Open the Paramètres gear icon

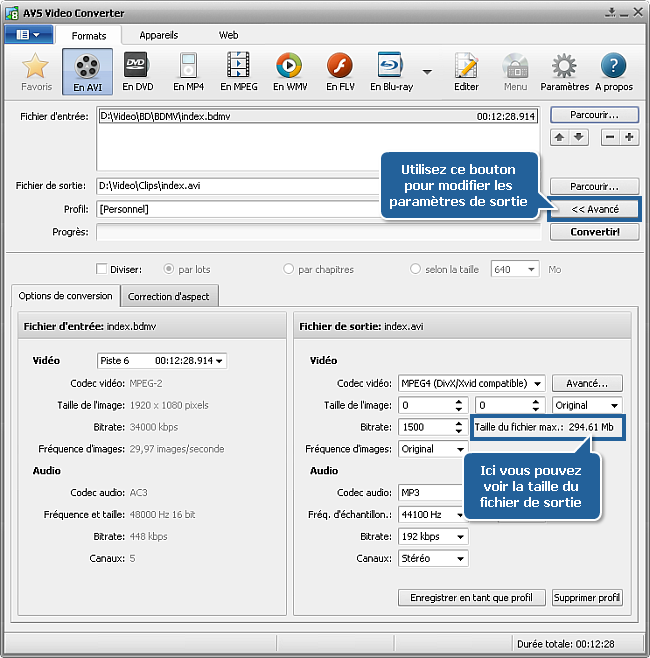(564, 71)
